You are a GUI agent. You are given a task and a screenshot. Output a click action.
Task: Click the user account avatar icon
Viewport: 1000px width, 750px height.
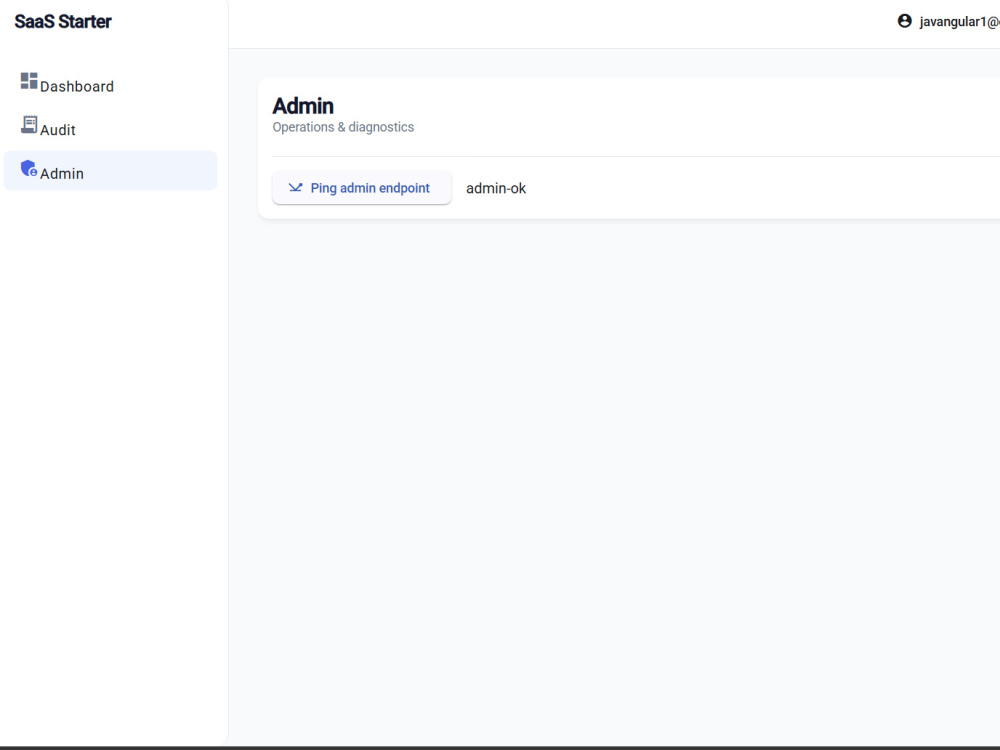[x=904, y=21]
